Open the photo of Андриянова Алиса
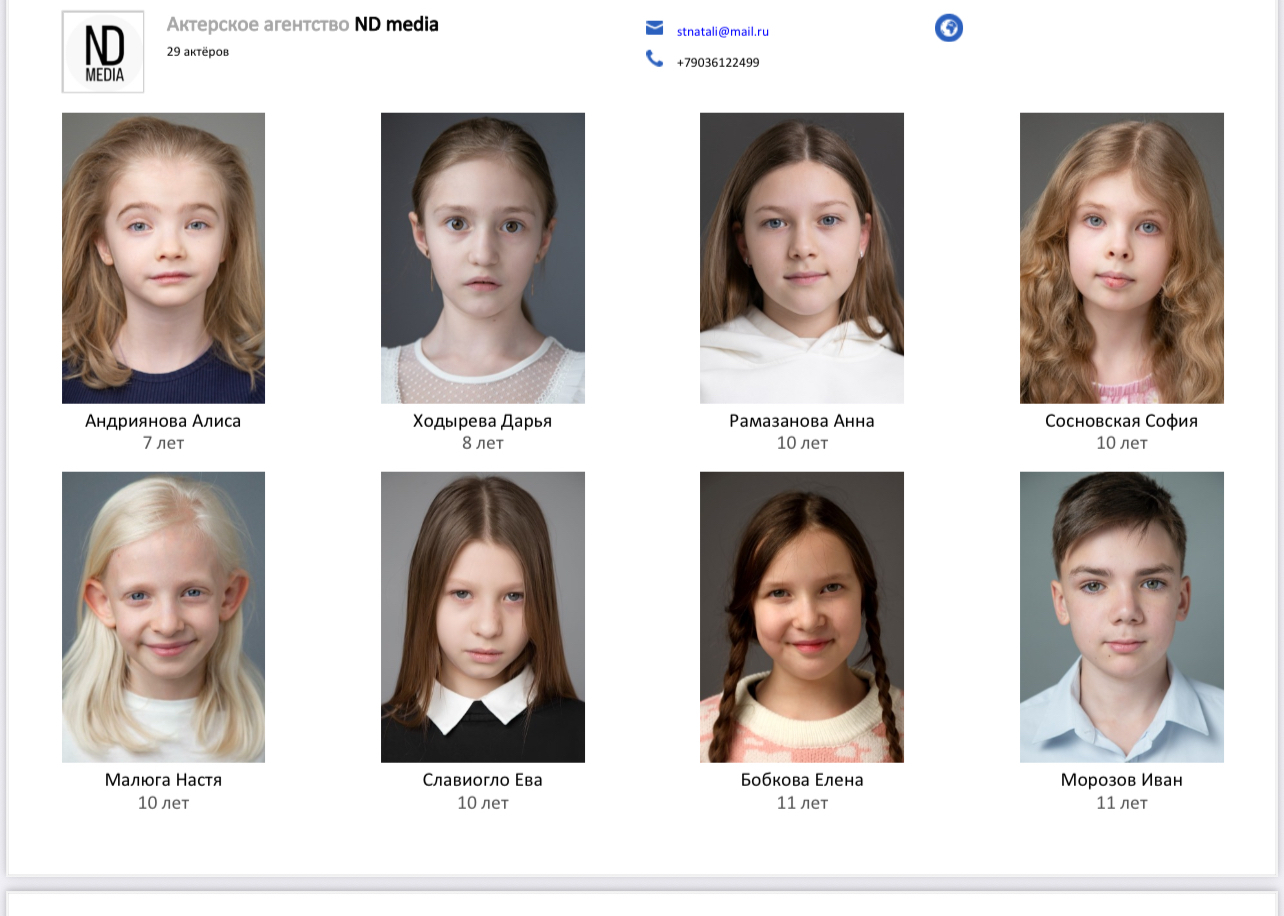Screen dimensions: 1284x916 163,258
